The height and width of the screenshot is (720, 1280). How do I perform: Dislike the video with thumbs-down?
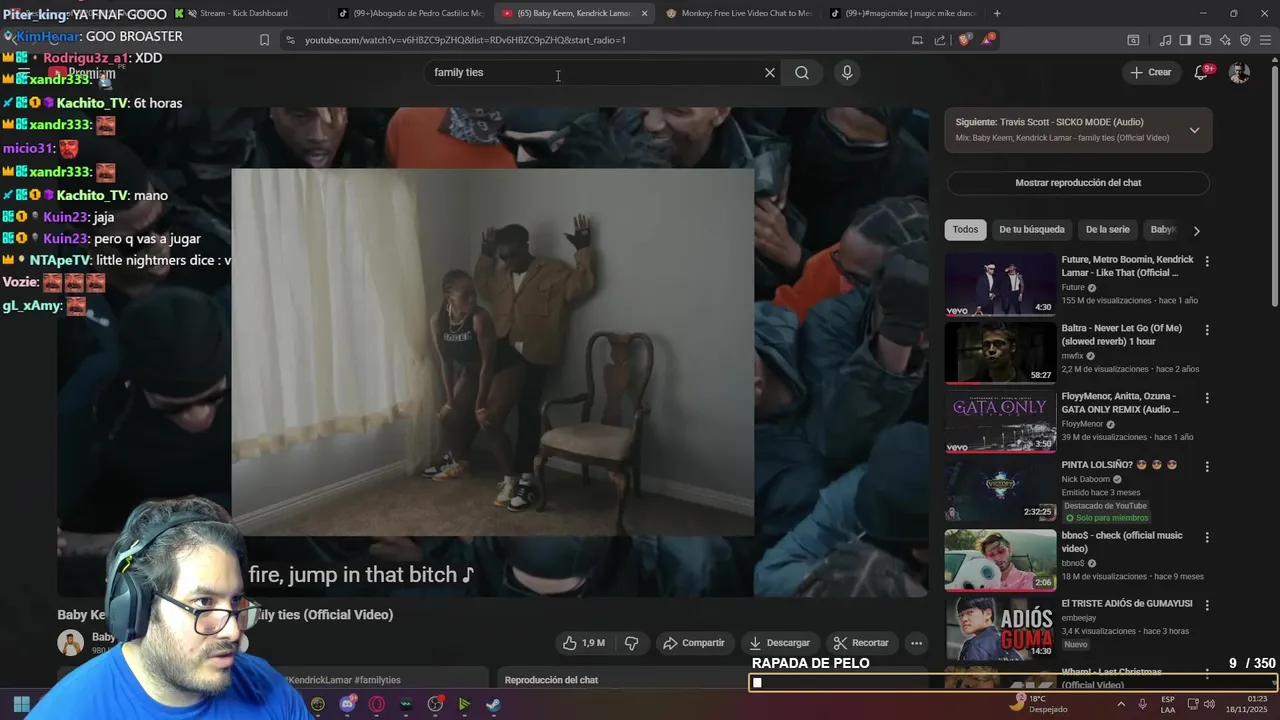coord(631,643)
